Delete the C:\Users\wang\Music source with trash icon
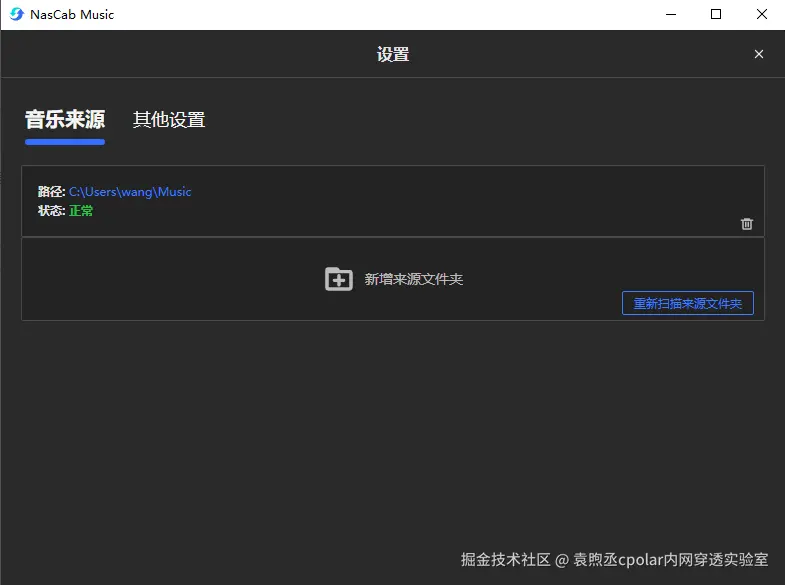Viewport: 785px width, 585px height. [x=746, y=224]
